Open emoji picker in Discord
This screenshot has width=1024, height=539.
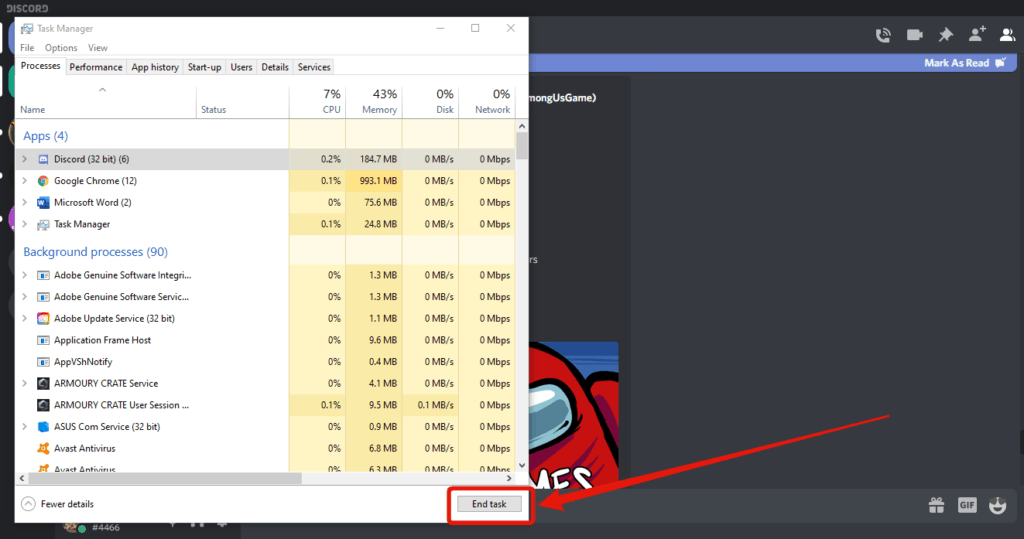(997, 505)
